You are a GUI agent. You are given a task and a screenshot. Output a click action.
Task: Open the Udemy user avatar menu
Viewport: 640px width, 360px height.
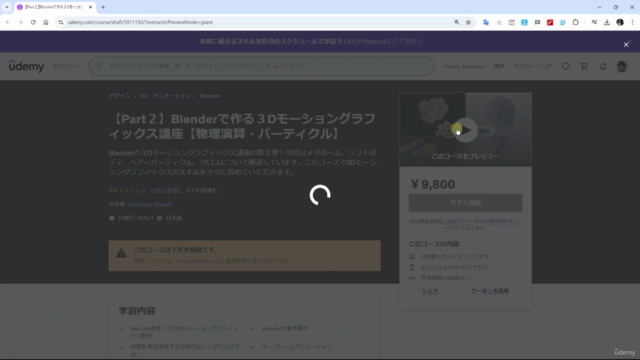point(622,67)
